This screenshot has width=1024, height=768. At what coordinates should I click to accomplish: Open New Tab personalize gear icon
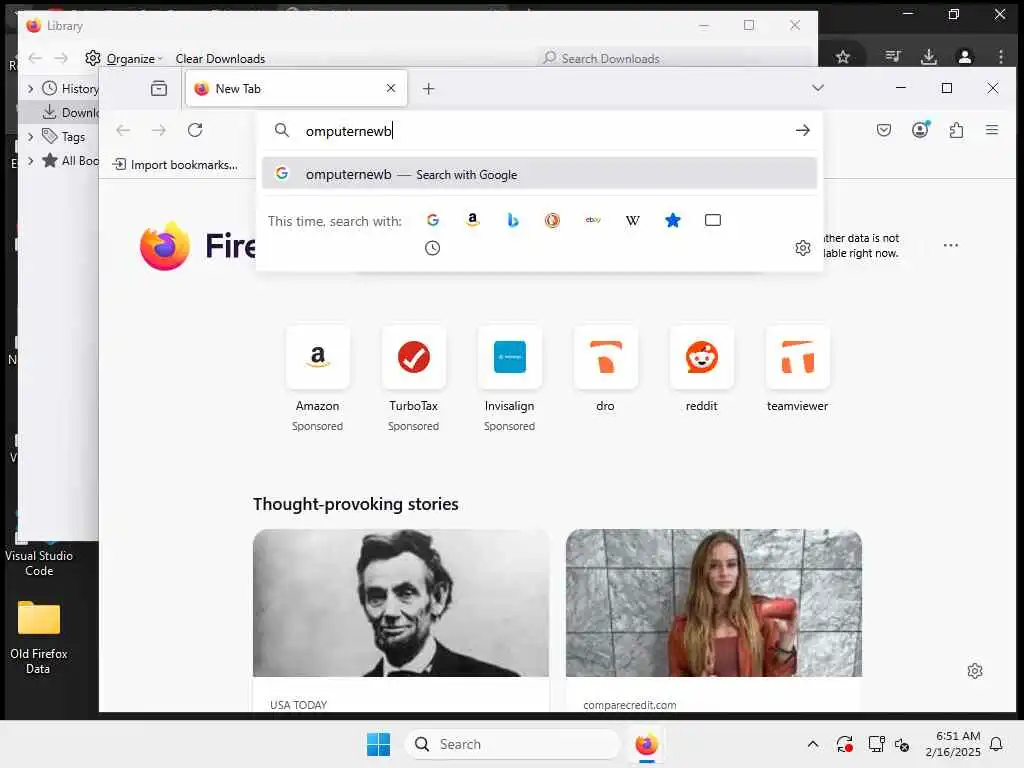tap(975, 671)
